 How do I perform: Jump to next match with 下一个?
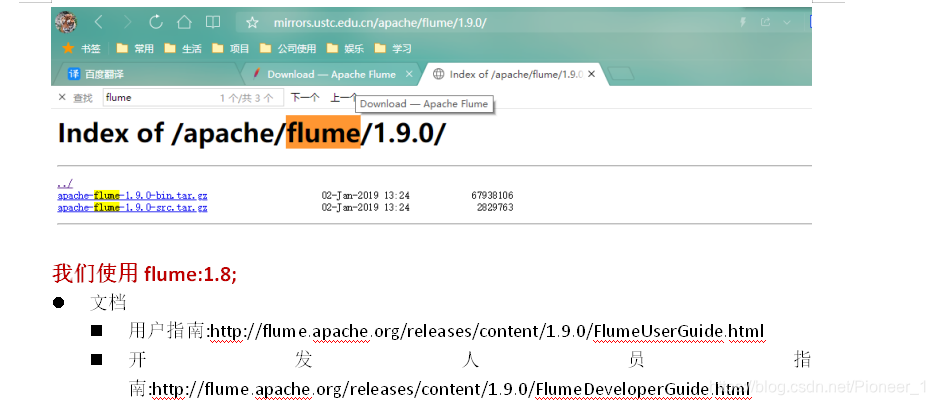click(305, 98)
